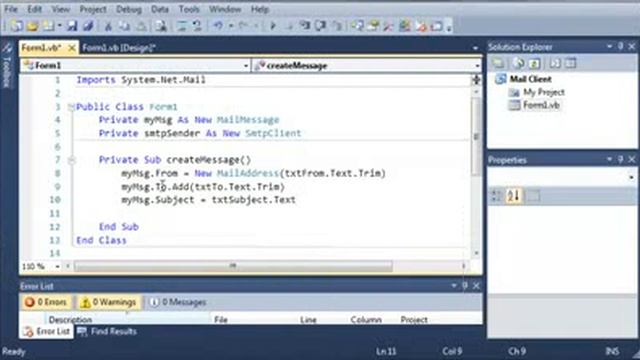Switch to Find Results tab
The height and width of the screenshot is (360, 640).
tap(107, 331)
